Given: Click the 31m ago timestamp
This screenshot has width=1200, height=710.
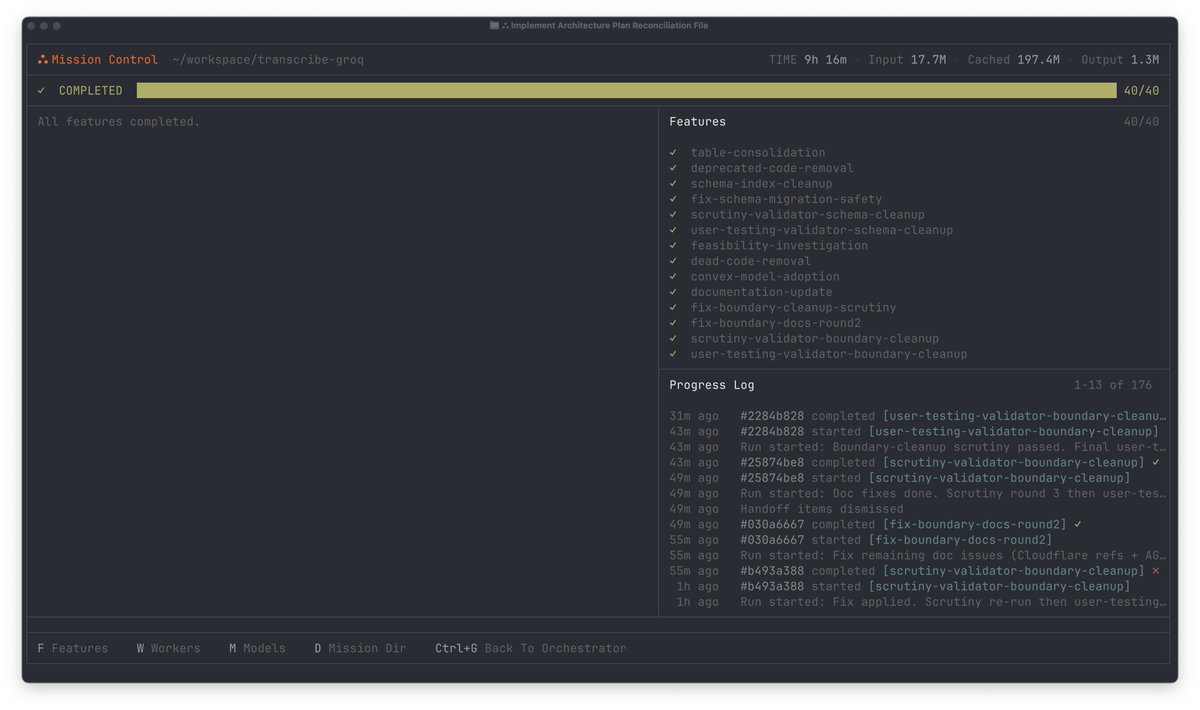Looking at the screenshot, I should click(x=694, y=416).
